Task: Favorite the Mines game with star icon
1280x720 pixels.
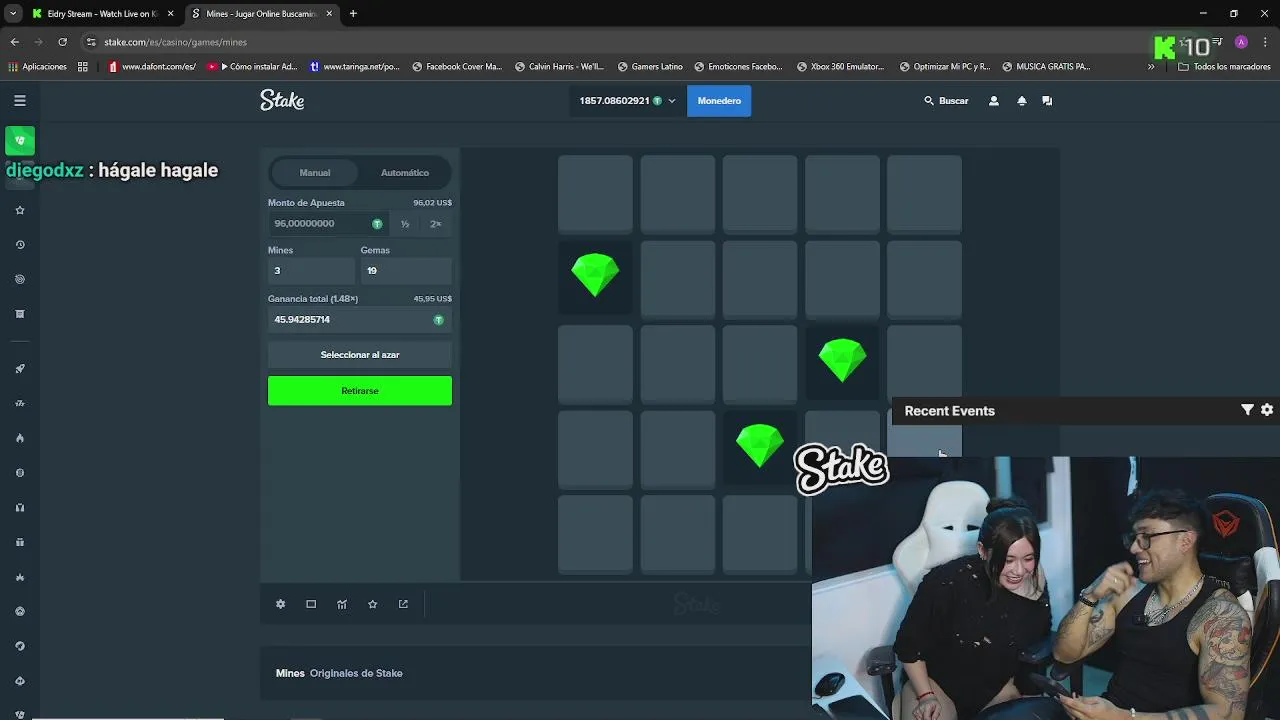Action: click(x=372, y=604)
